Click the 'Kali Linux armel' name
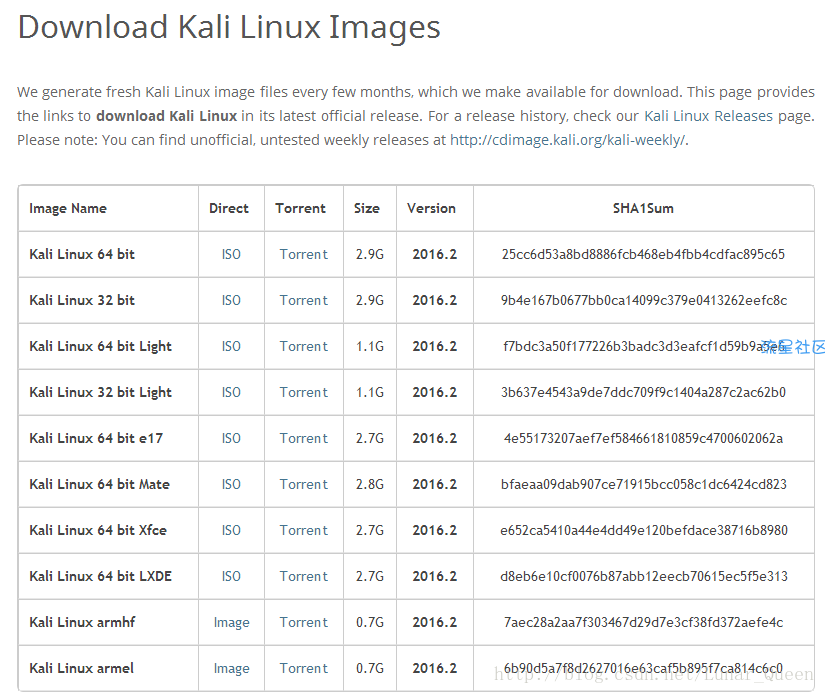825x694 pixels. pyautogui.click(x=82, y=668)
